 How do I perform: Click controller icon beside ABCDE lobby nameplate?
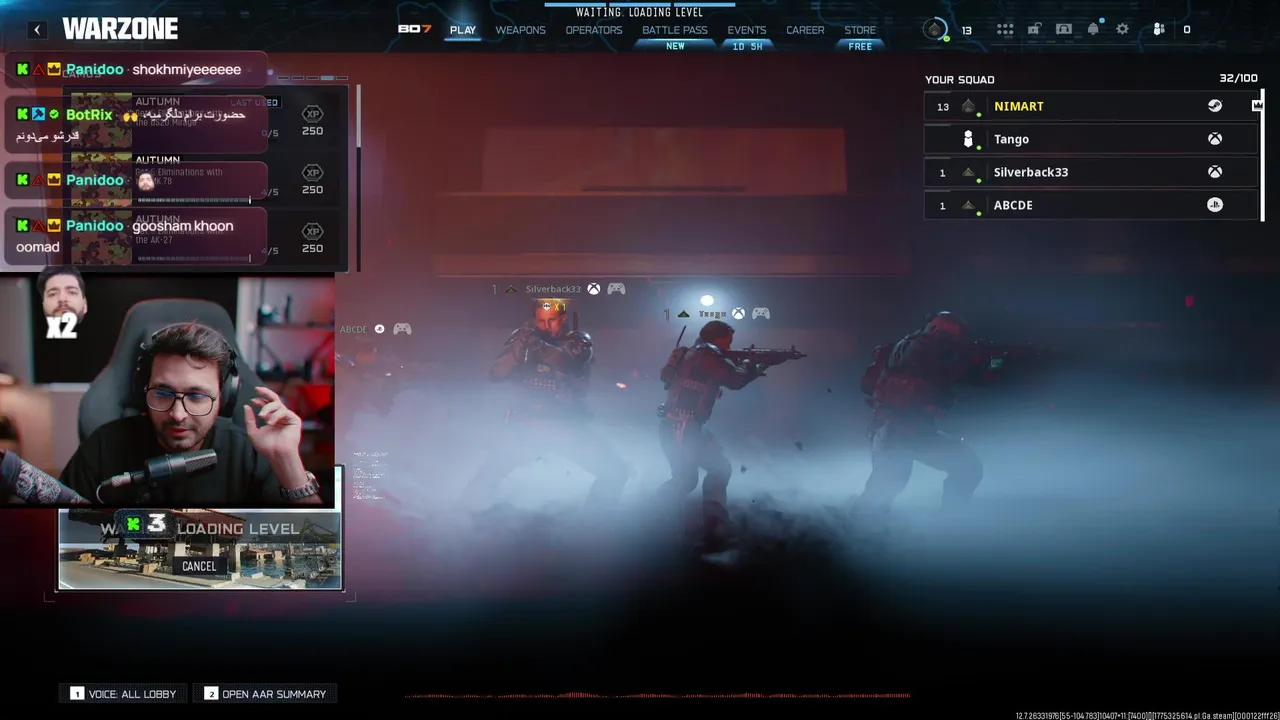402,329
